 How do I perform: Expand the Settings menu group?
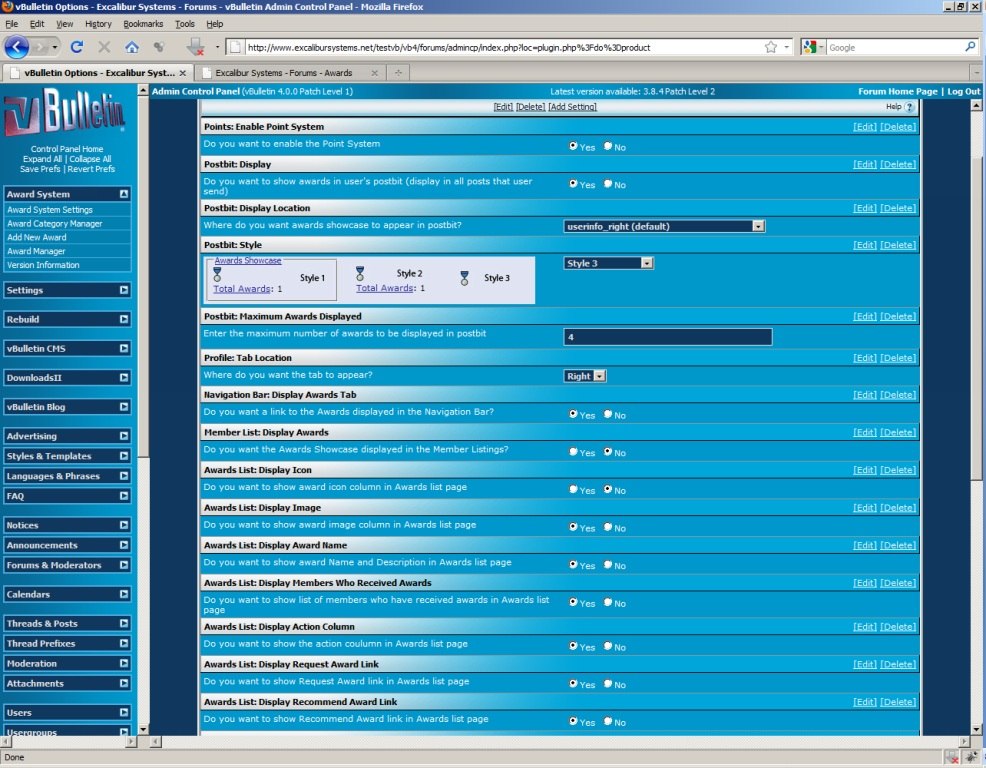pos(124,290)
